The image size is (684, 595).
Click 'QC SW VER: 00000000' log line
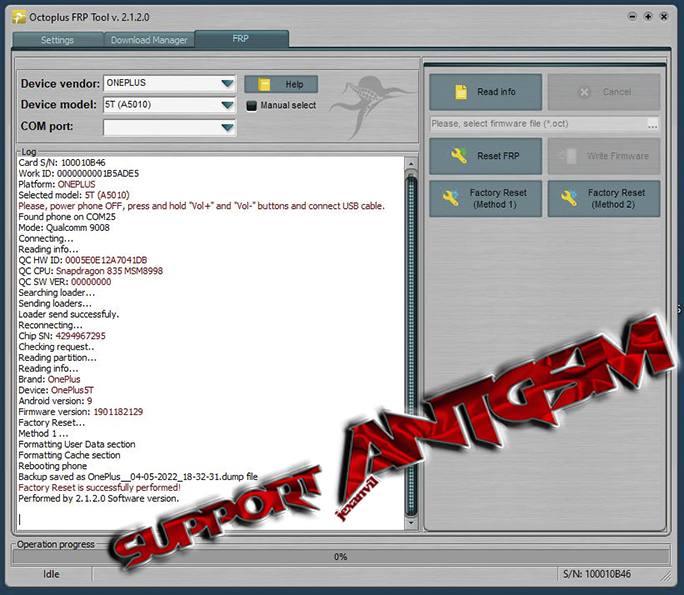coord(65,282)
